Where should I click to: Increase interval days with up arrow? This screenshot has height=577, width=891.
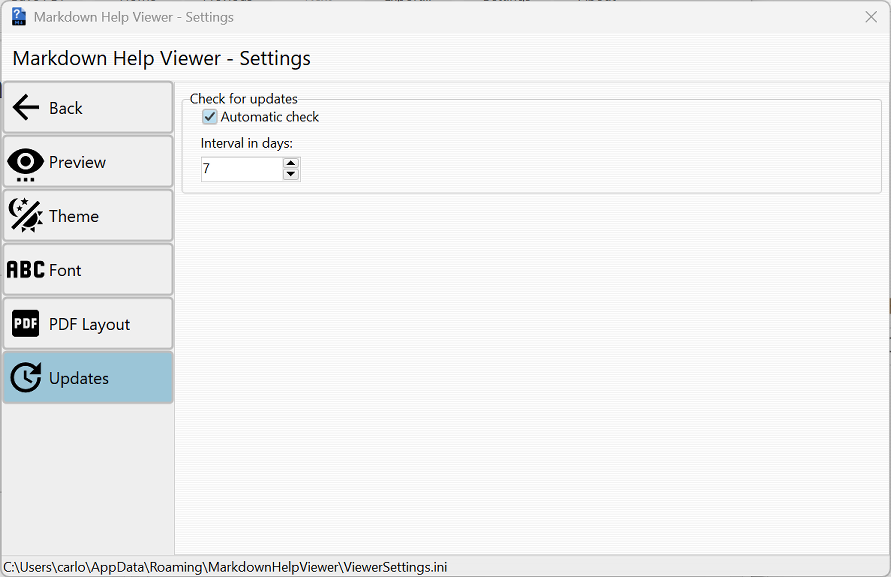click(291, 163)
